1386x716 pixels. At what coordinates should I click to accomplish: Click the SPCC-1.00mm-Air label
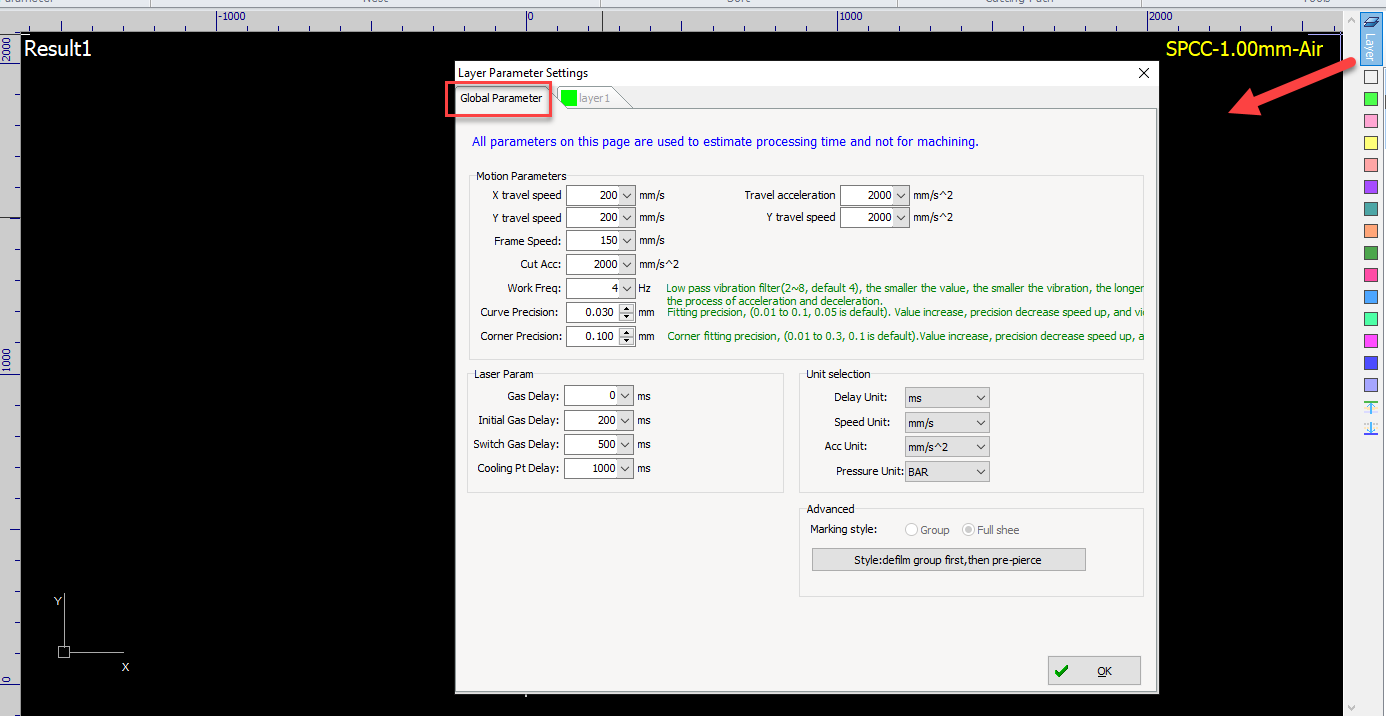coord(1244,49)
